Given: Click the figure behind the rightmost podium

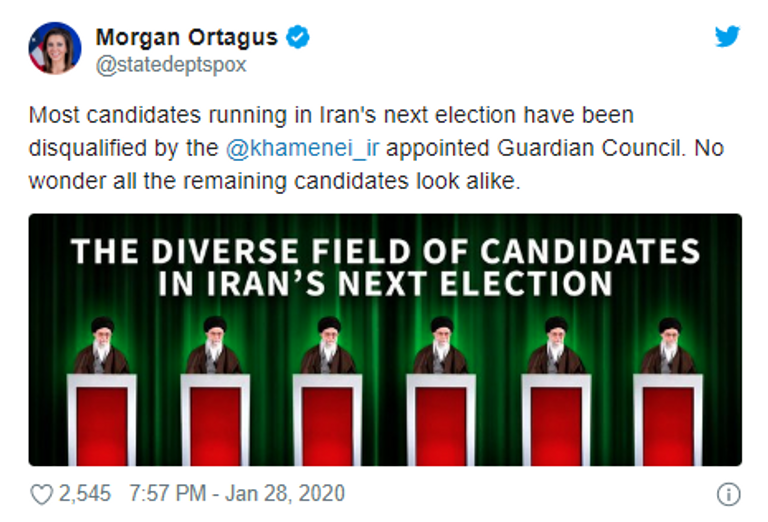Looking at the screenshot, I should click(x=668, y=346).
